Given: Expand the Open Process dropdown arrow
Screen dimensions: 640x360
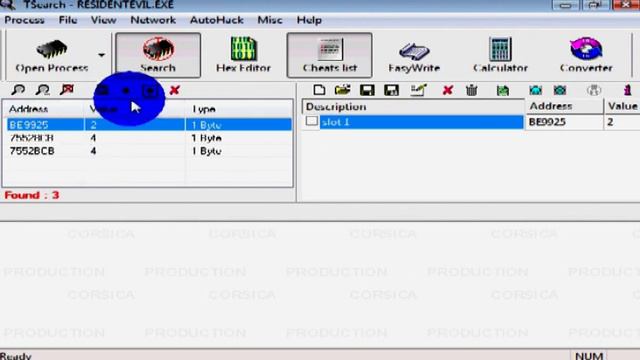Looking at the screenshot, I should point(101,55).
